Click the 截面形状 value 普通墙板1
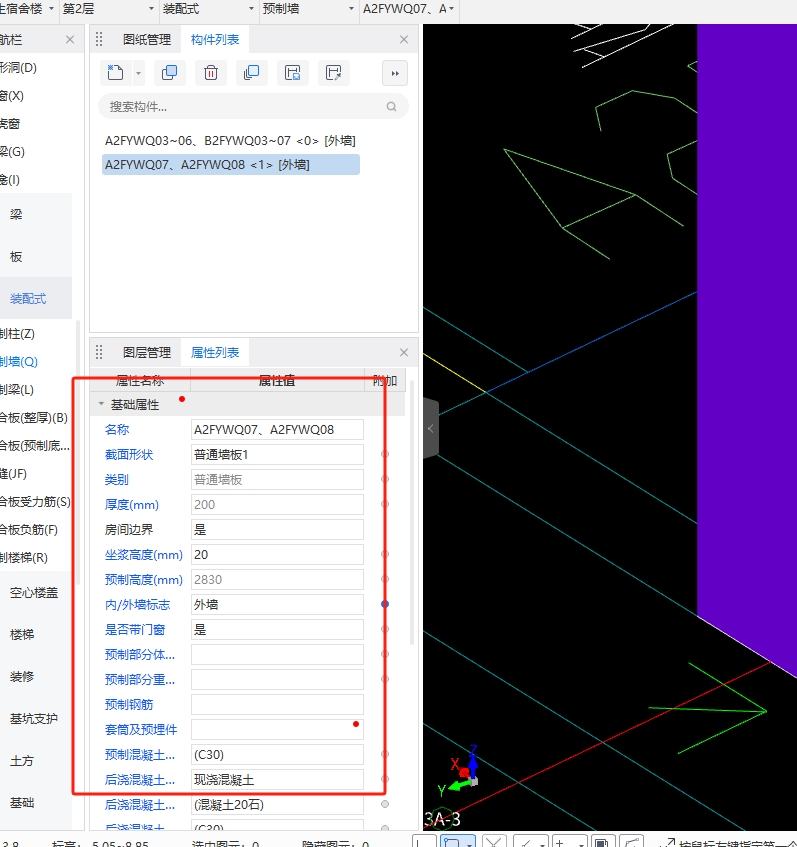The width and height of the screenshot is (797, 847). (277, 455)
